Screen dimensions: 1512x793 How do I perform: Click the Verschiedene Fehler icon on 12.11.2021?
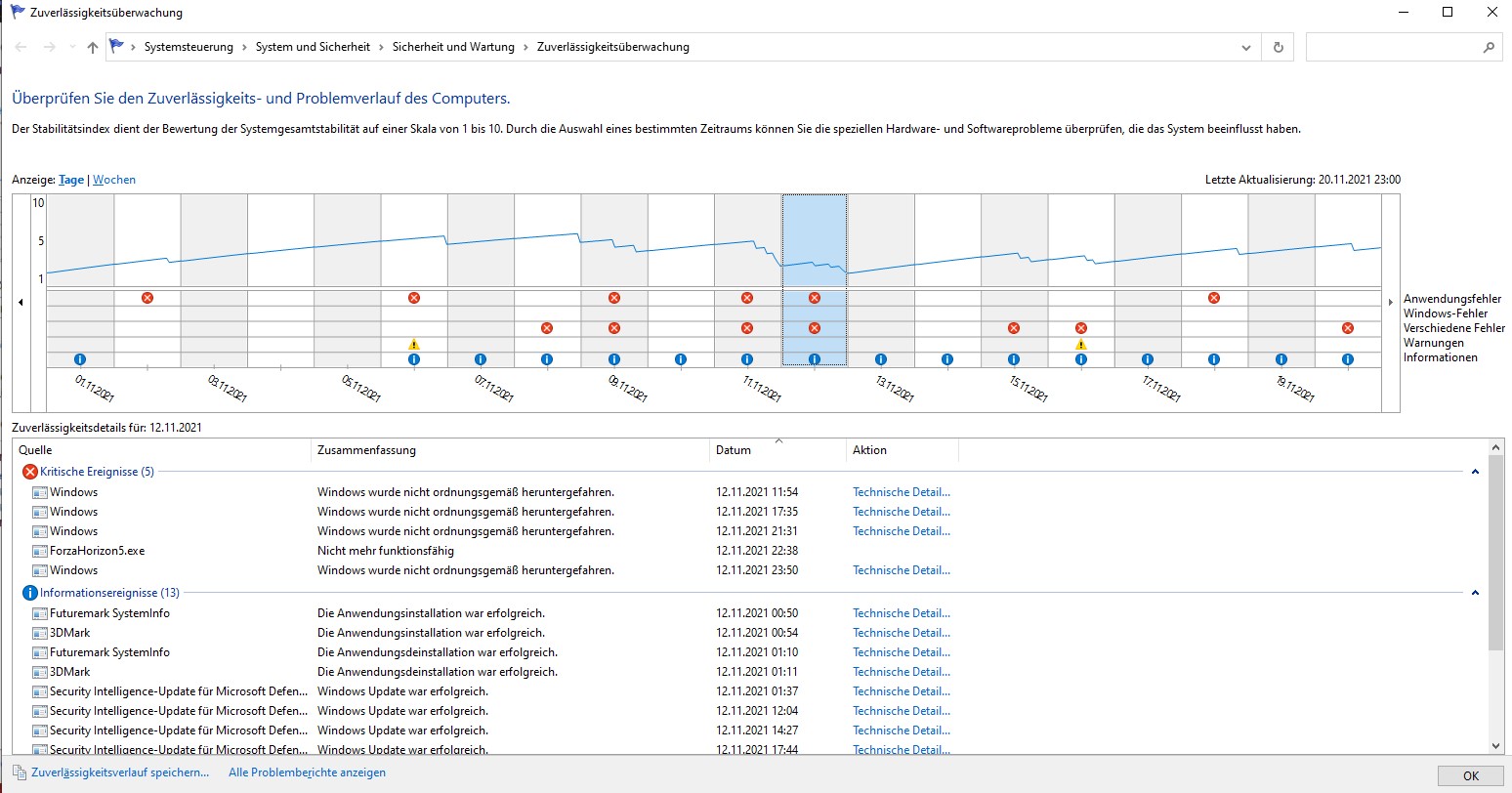coord(815,328)
